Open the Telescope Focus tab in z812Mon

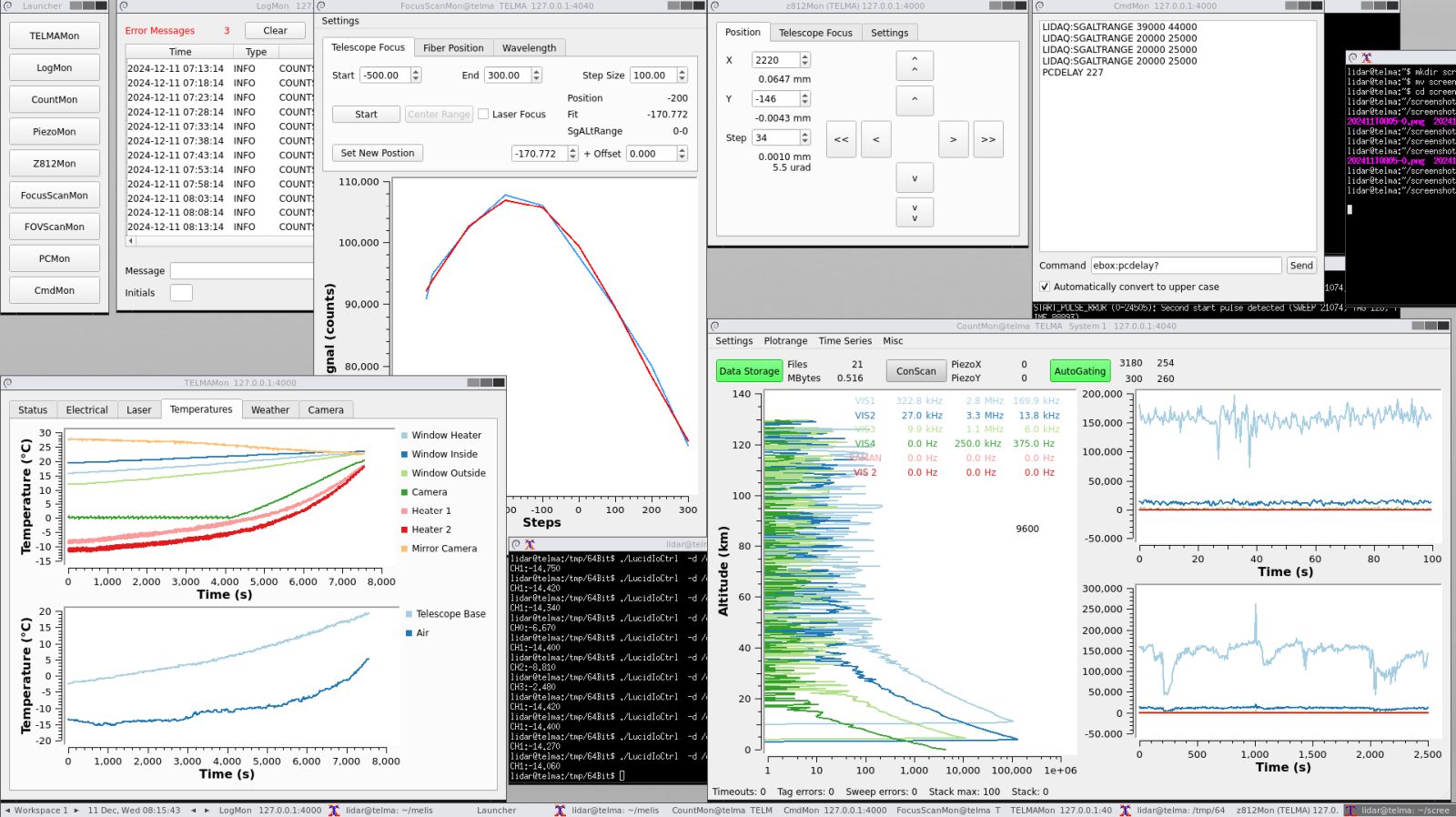coord(815,33)
